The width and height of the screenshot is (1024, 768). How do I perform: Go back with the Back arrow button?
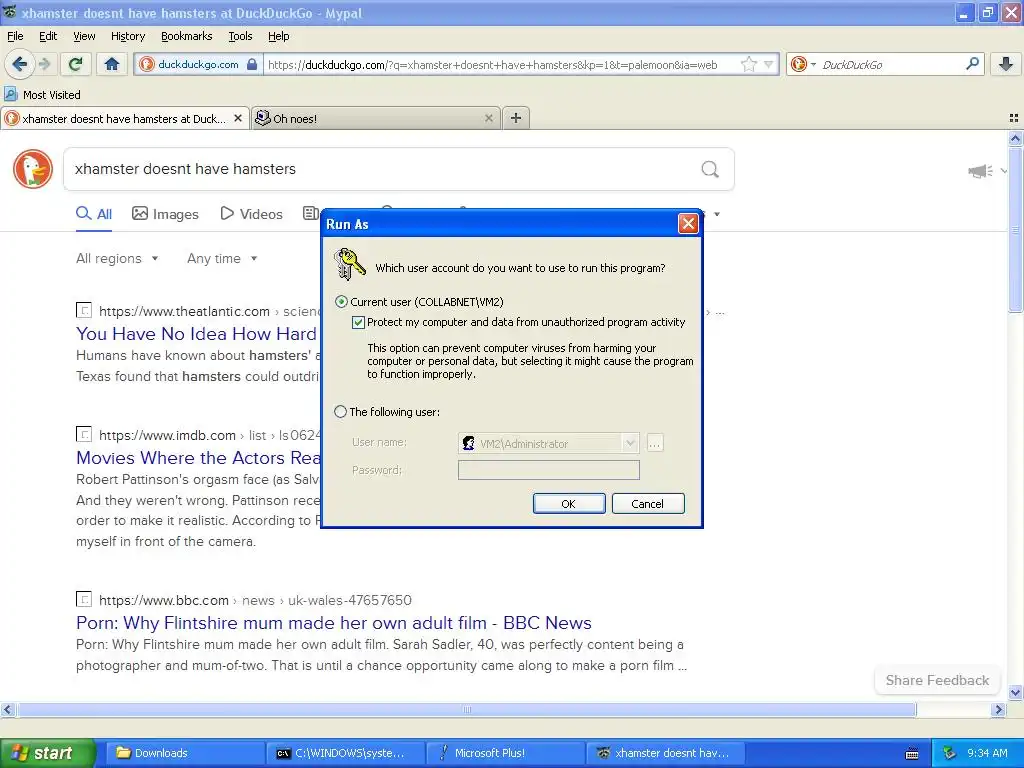pyautogui.click(x=19, y=64)
